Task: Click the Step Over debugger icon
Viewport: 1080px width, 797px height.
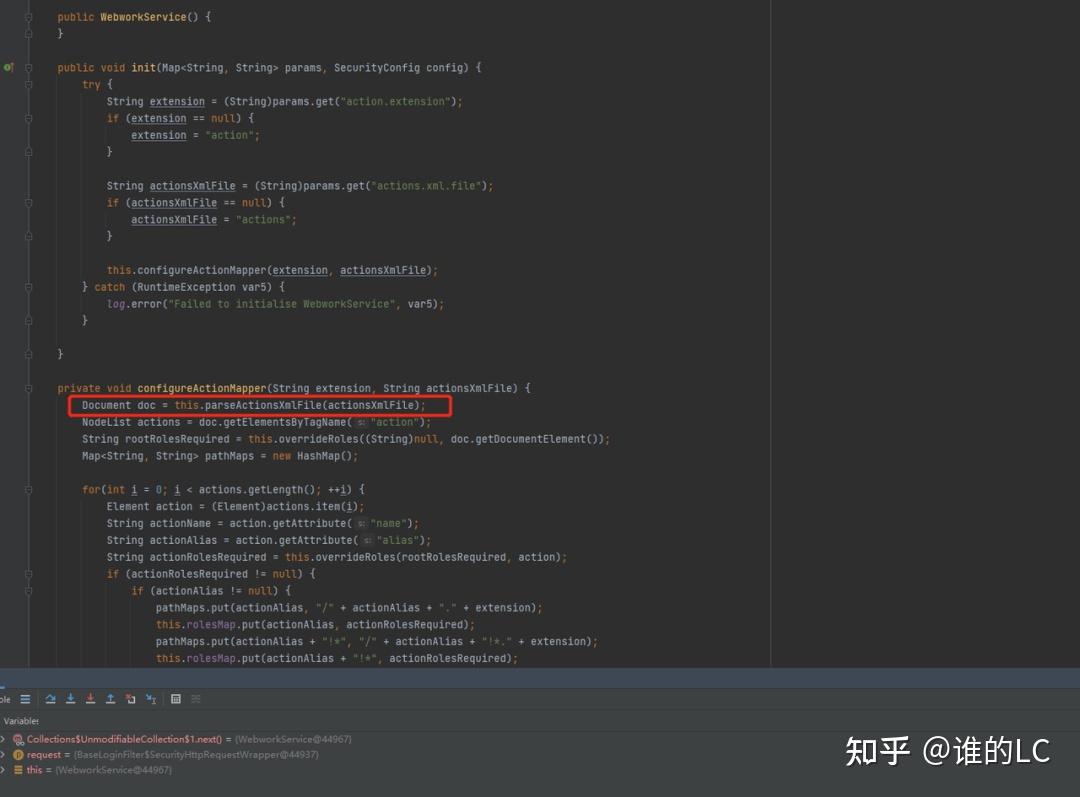Action: point(50,699)
